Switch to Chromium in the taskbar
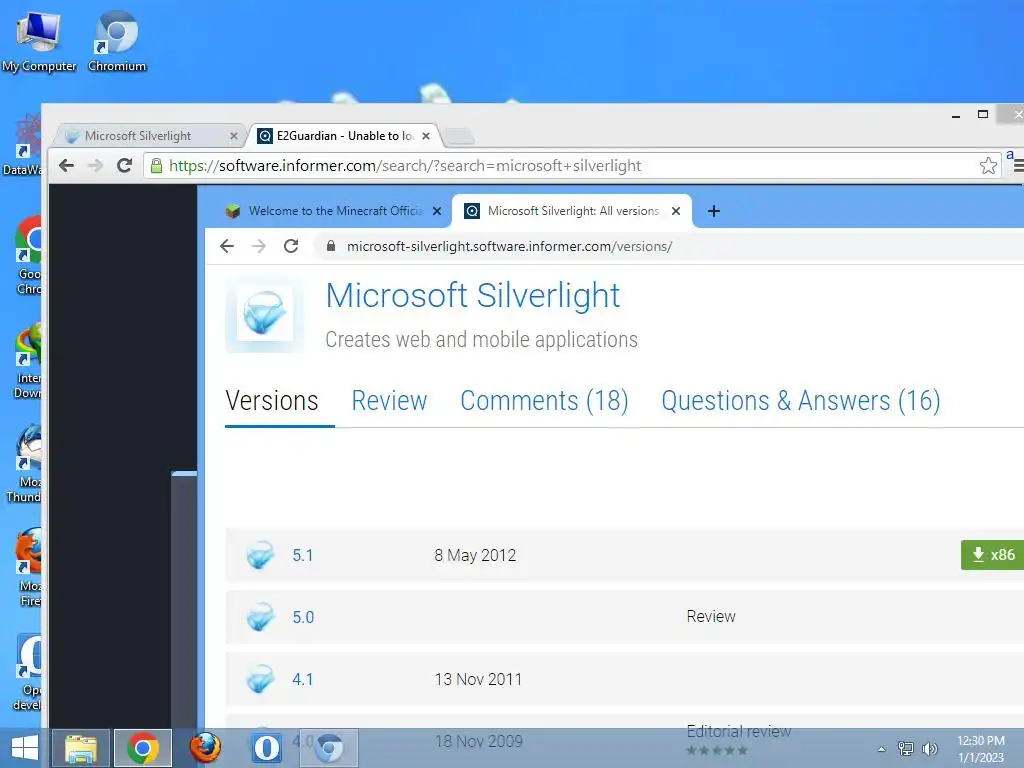 [x=328, y=748]
